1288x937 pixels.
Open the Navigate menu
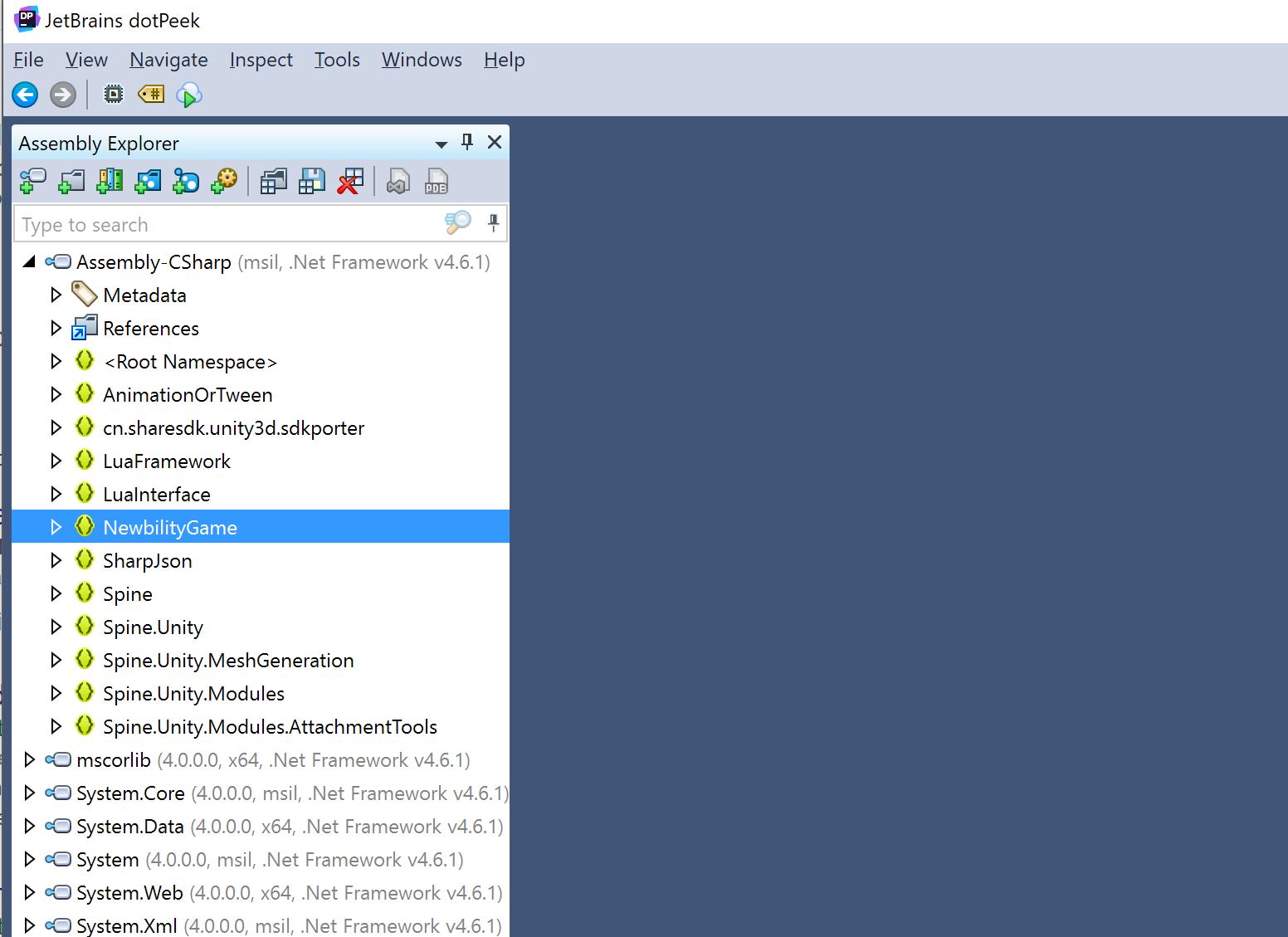pyautogui.click(x=168, y=60)
